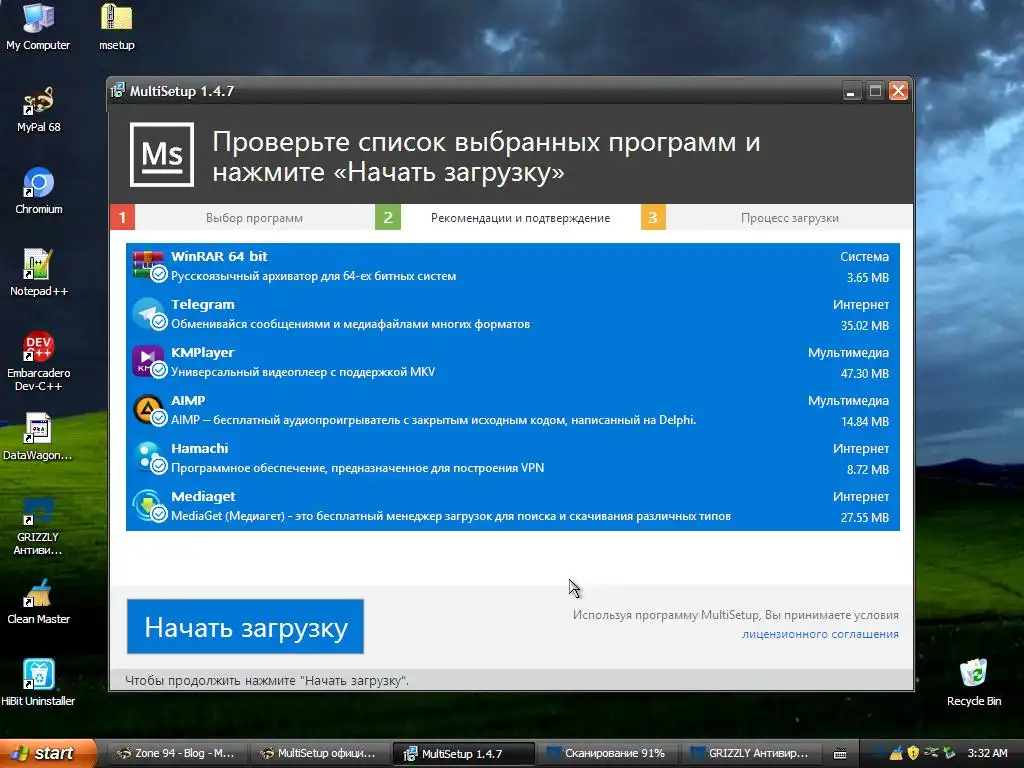Switch to GRIZZLY Антивир... taskbar window
Image resolution: width=1024 pixels, height=768 pixels.
pos(750,753)
